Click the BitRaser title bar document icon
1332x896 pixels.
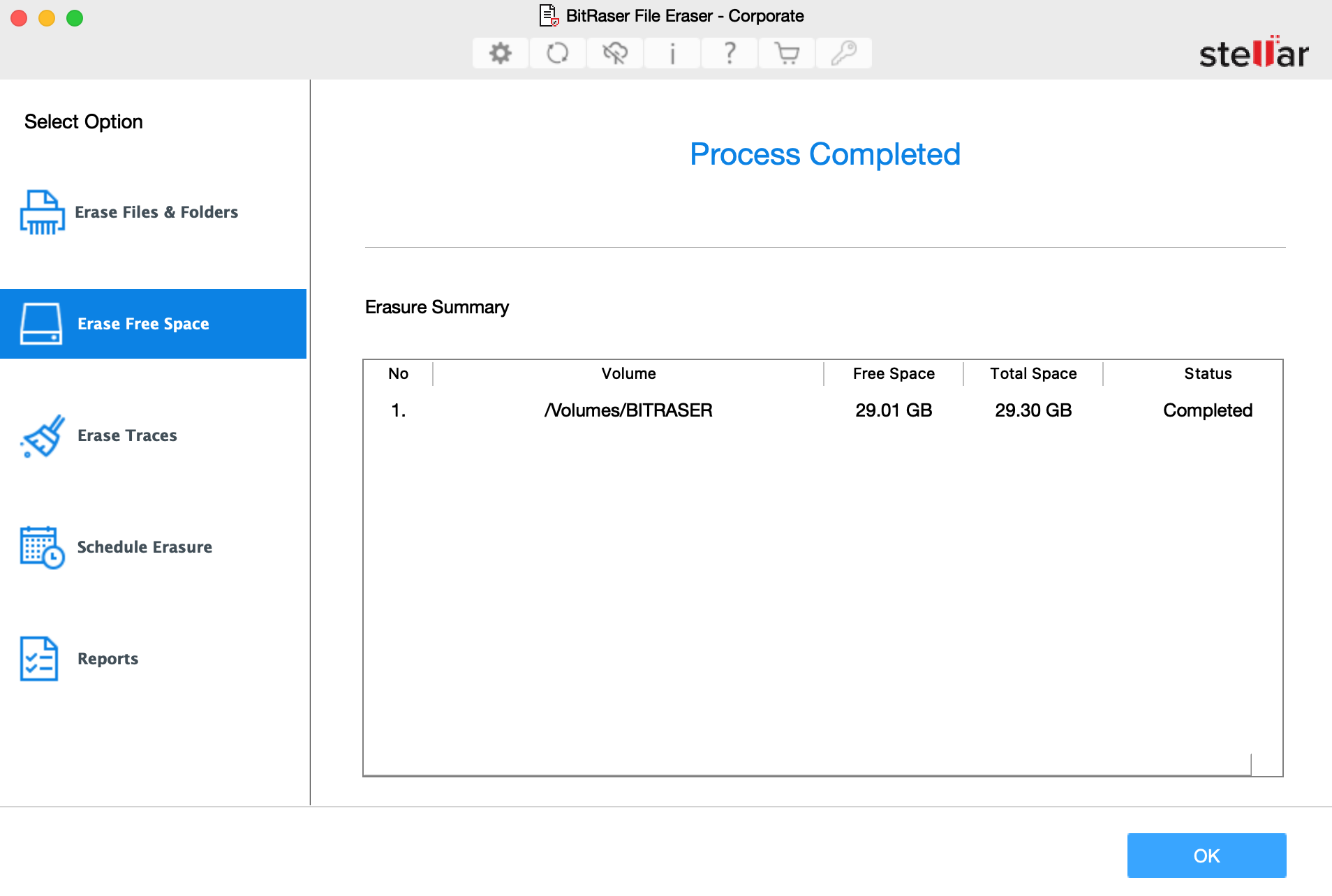pos(549,15)
